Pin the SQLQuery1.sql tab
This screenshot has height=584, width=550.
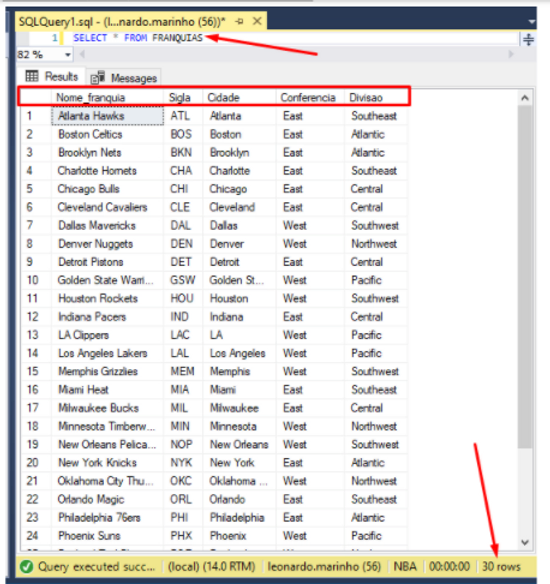239,22
